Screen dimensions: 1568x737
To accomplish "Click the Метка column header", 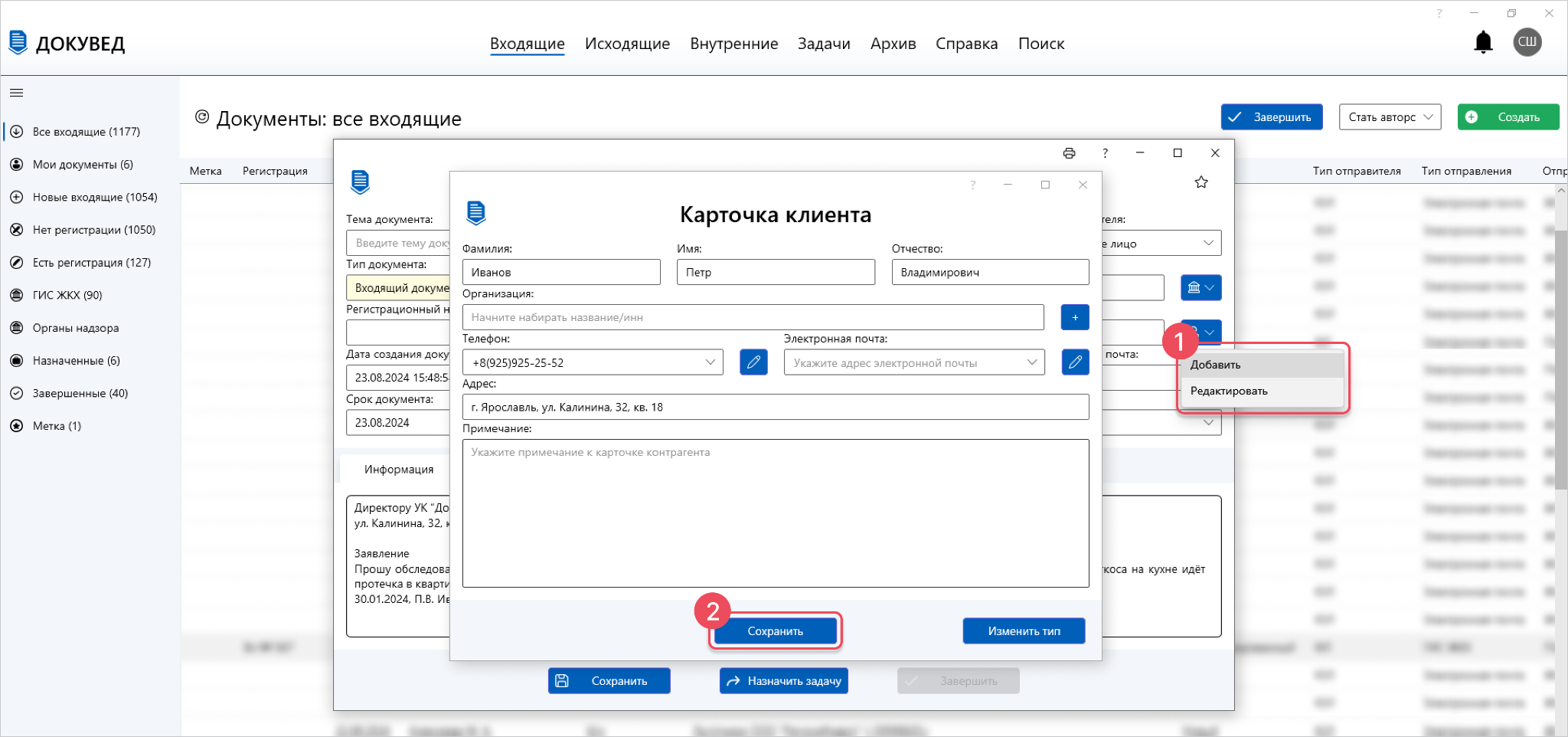I will (206, 171).
